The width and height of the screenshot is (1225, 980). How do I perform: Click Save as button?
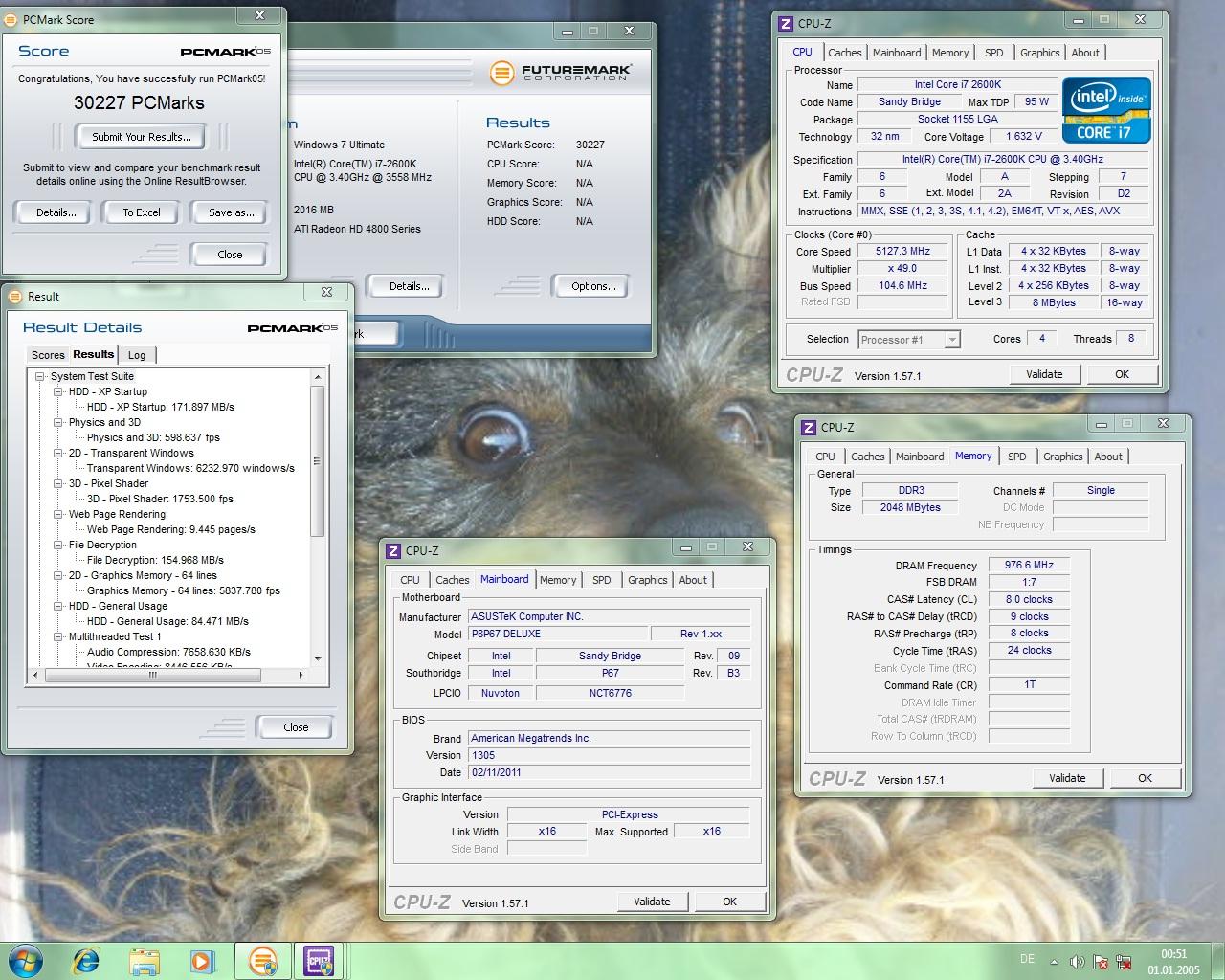(231, 212)
